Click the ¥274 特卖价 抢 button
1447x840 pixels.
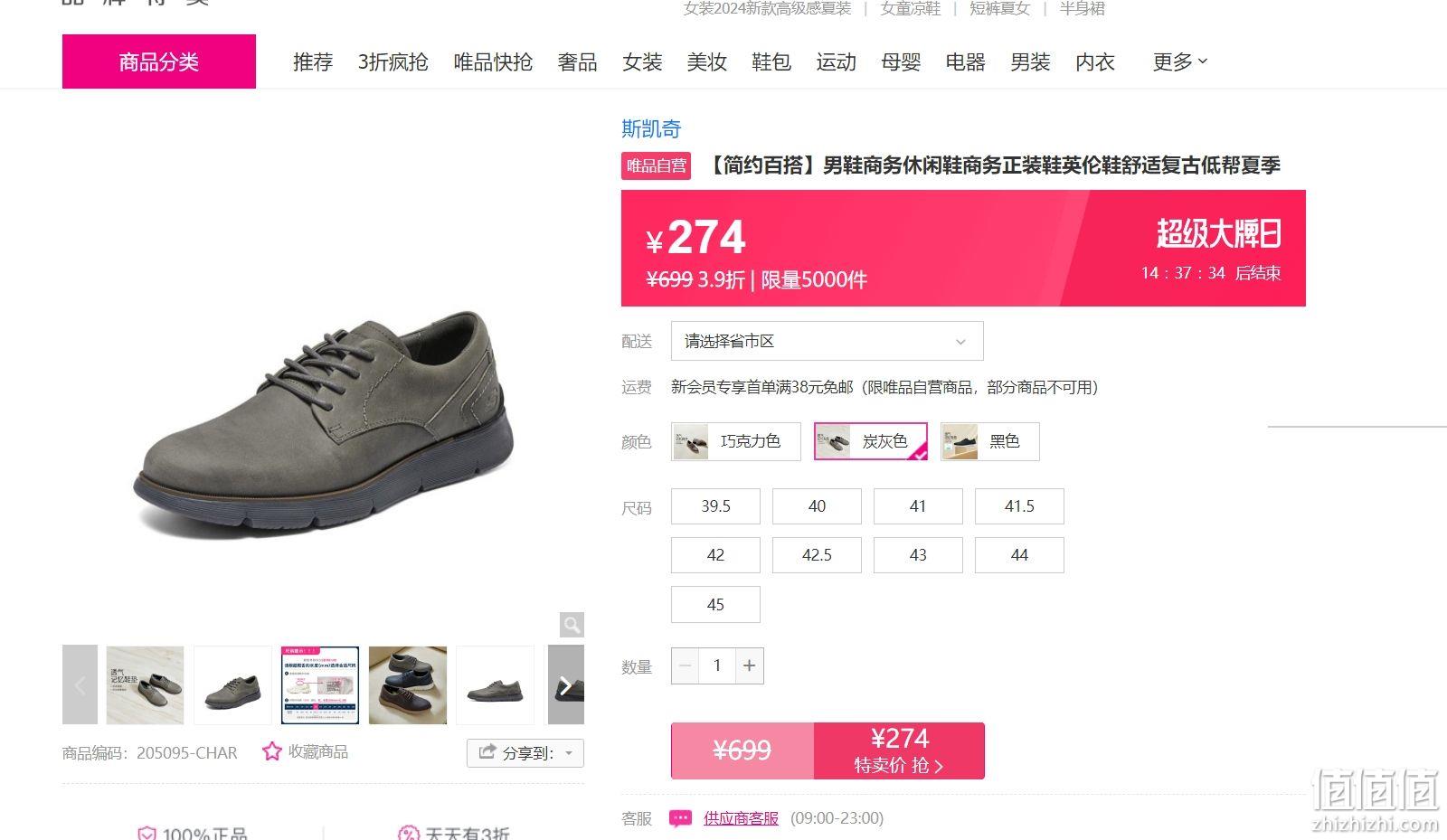pyautogui.click(x=899, y=750)
